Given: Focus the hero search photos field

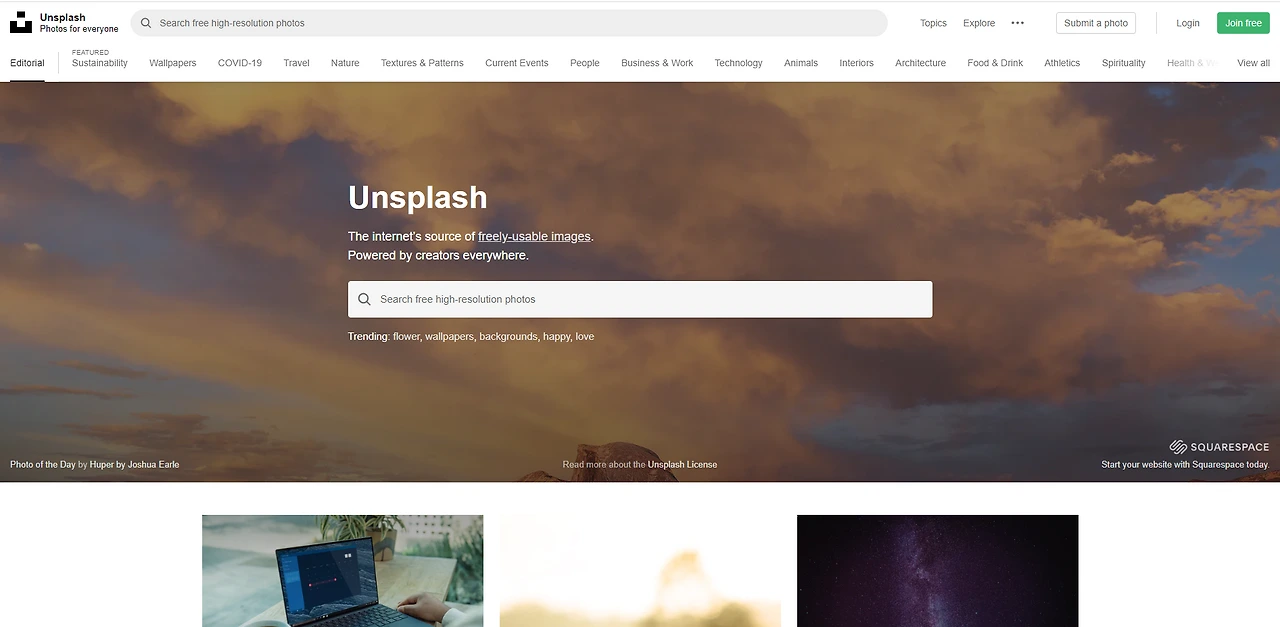Looking at the screenshot, I should (x=640, y=299).
